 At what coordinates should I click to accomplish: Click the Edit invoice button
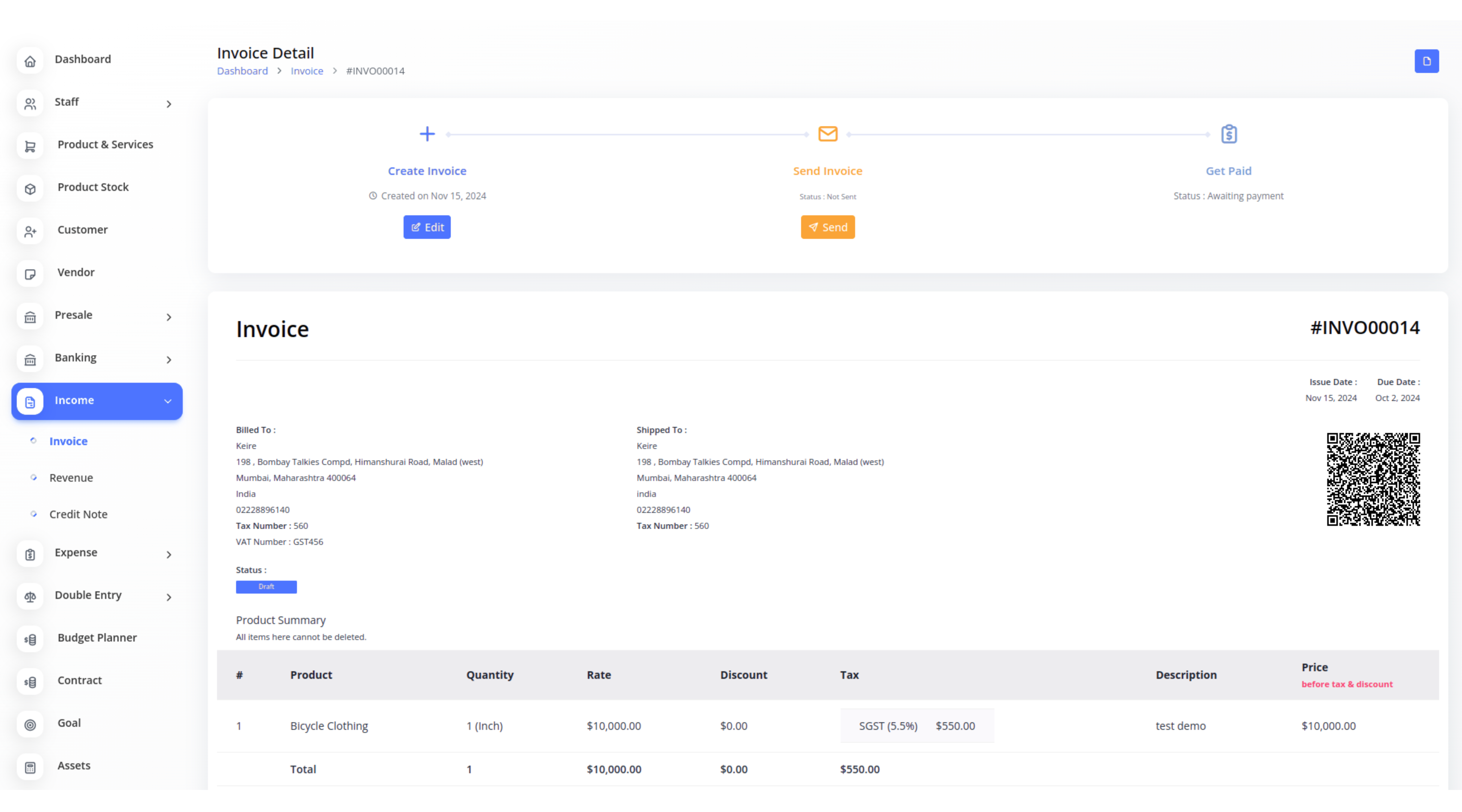click(427, 227)
